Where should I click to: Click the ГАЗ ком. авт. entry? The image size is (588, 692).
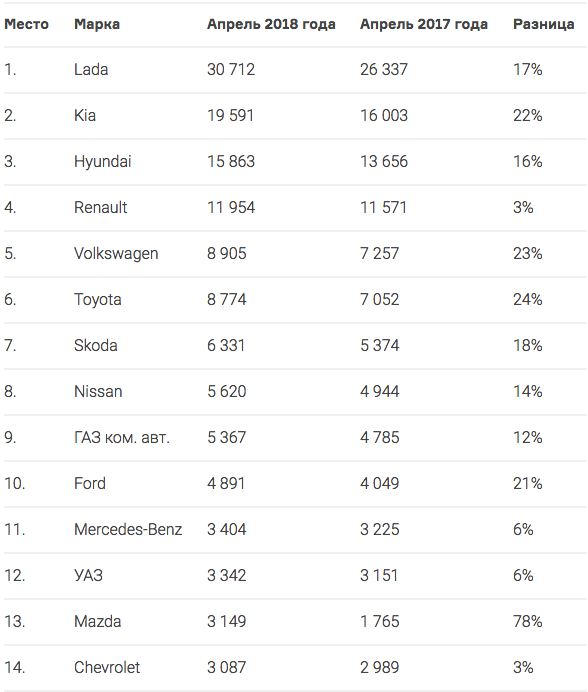[x=122, y=437]
